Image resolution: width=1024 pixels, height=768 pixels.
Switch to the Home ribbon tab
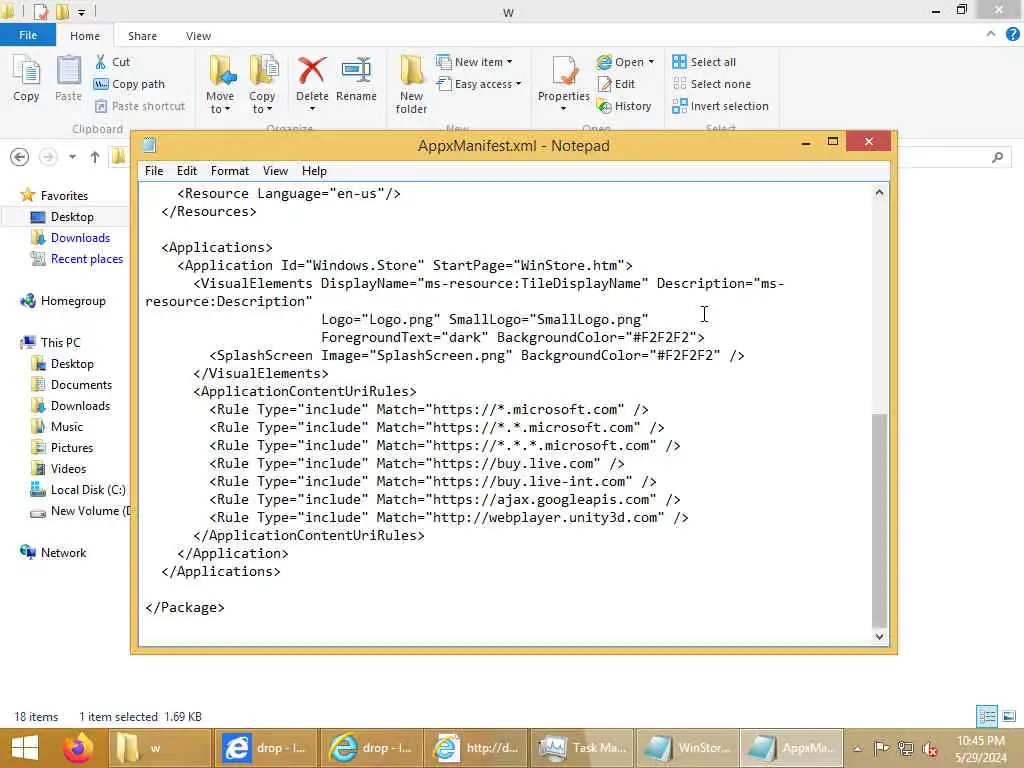85,36
